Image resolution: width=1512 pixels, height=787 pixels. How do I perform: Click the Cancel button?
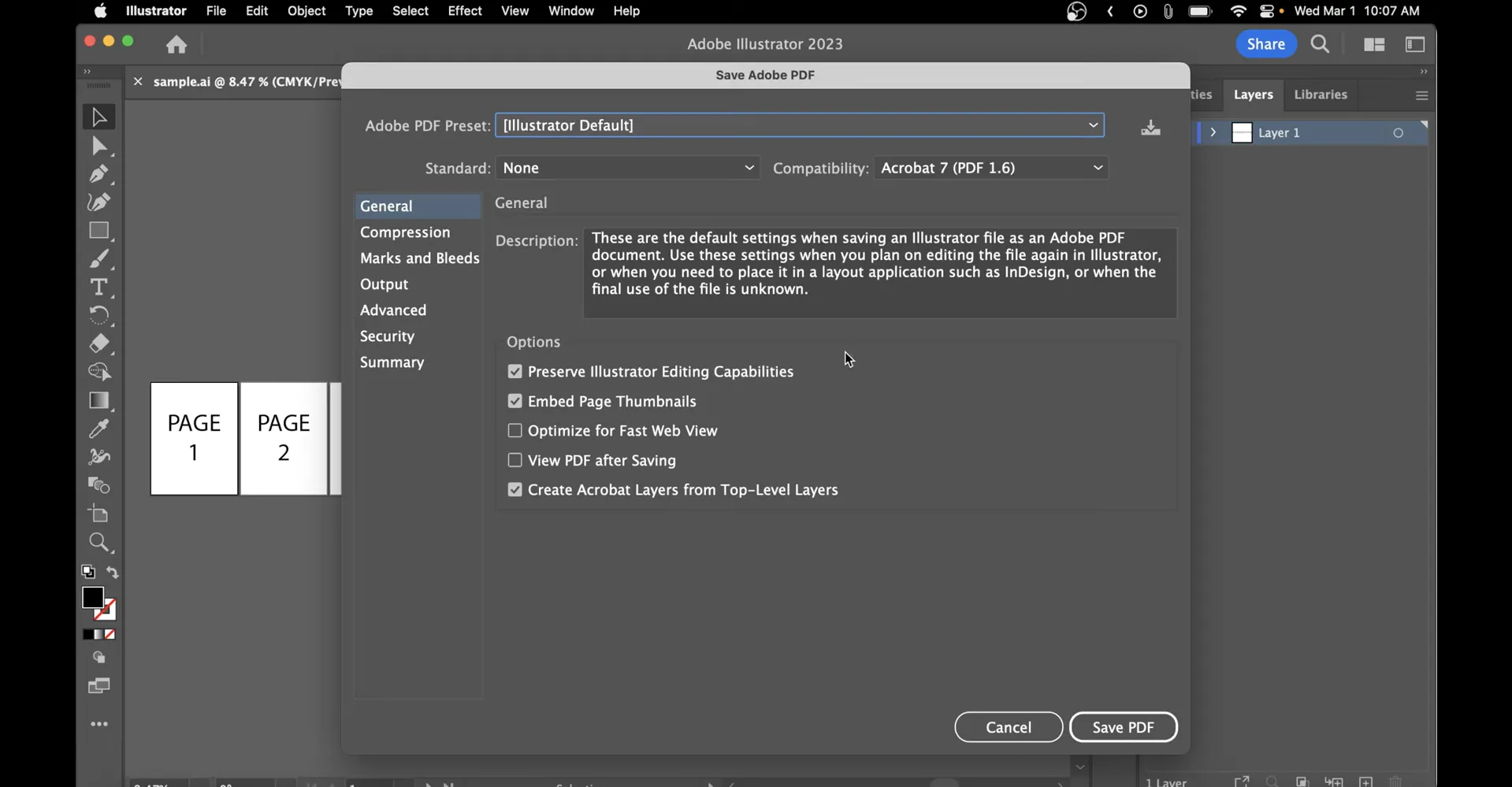[1008, 726]
